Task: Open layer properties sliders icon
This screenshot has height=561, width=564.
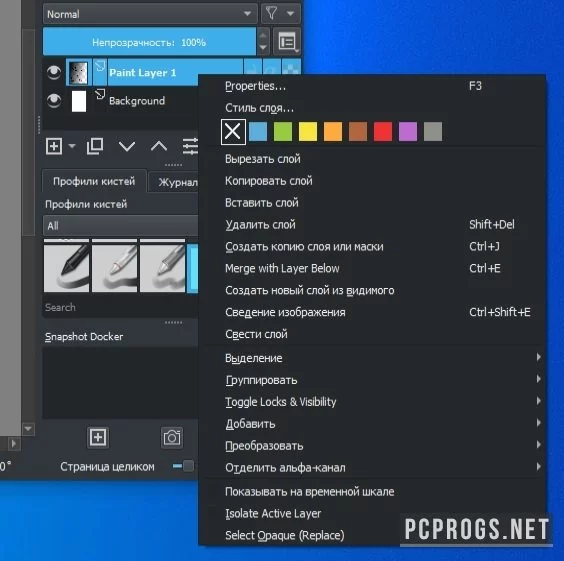Action: point(190,146)
